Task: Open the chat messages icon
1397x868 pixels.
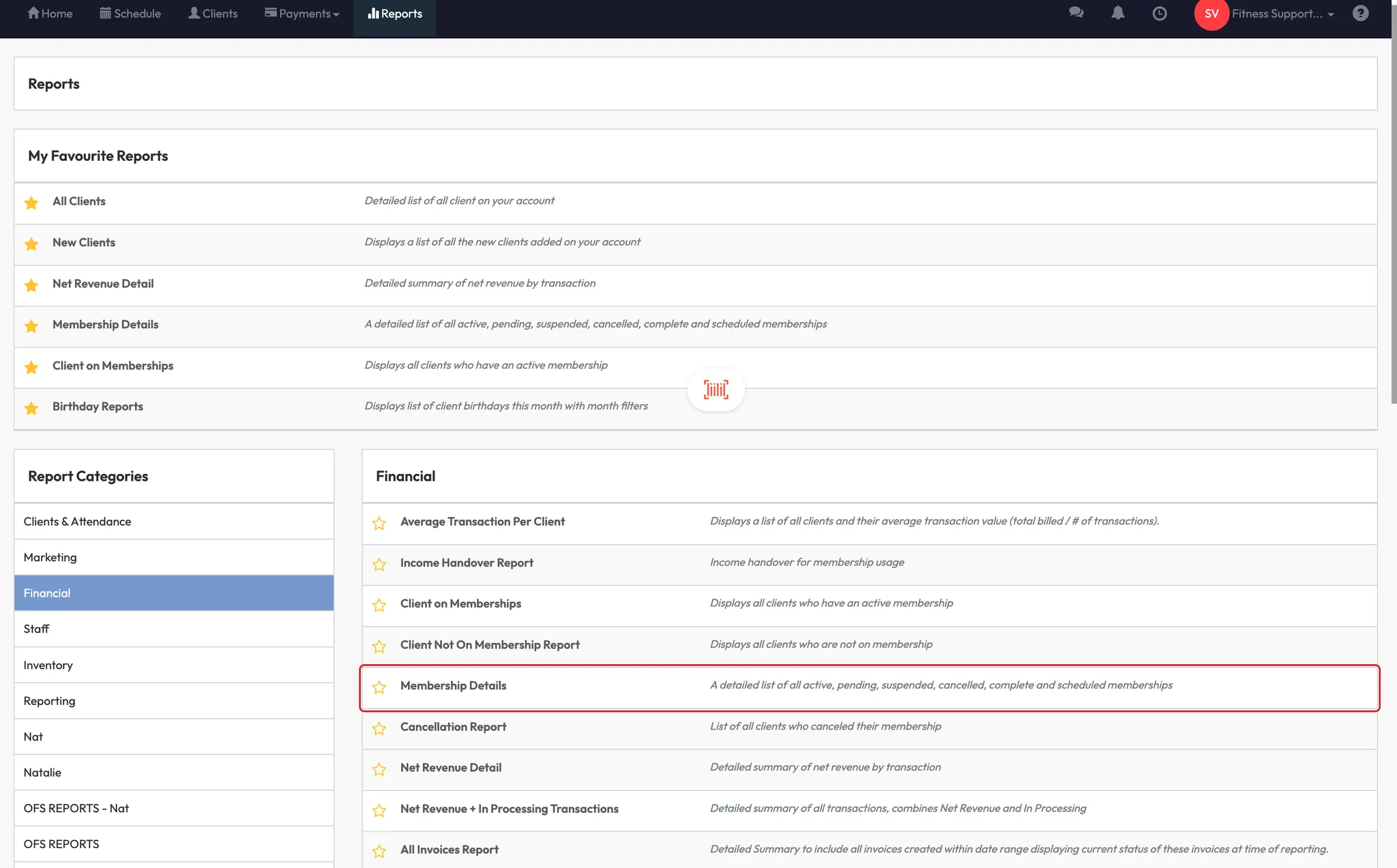Action: [x=1076, y=13]
